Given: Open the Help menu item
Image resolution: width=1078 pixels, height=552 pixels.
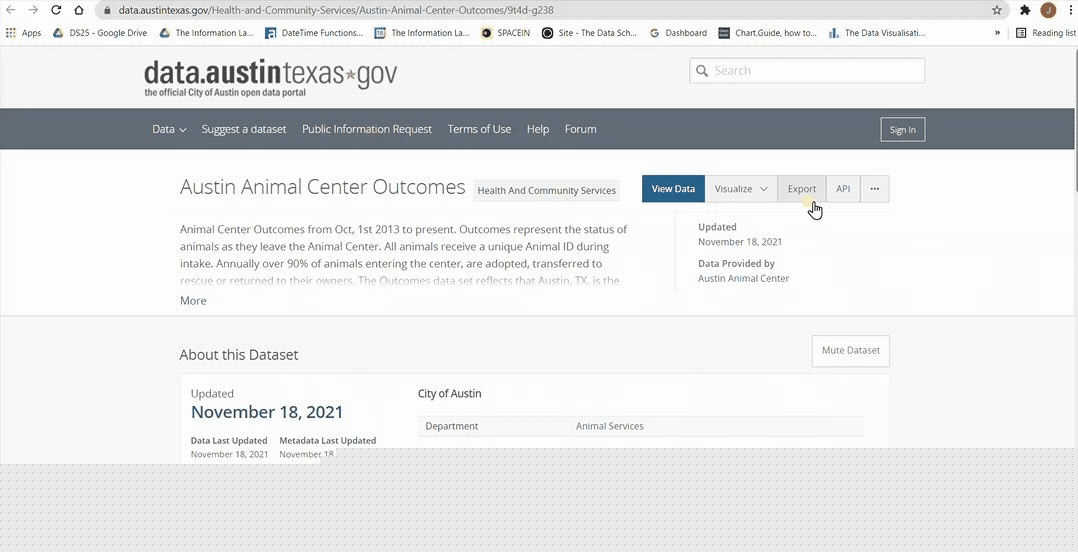Looking at the screenshot, I should coord(538,129).
